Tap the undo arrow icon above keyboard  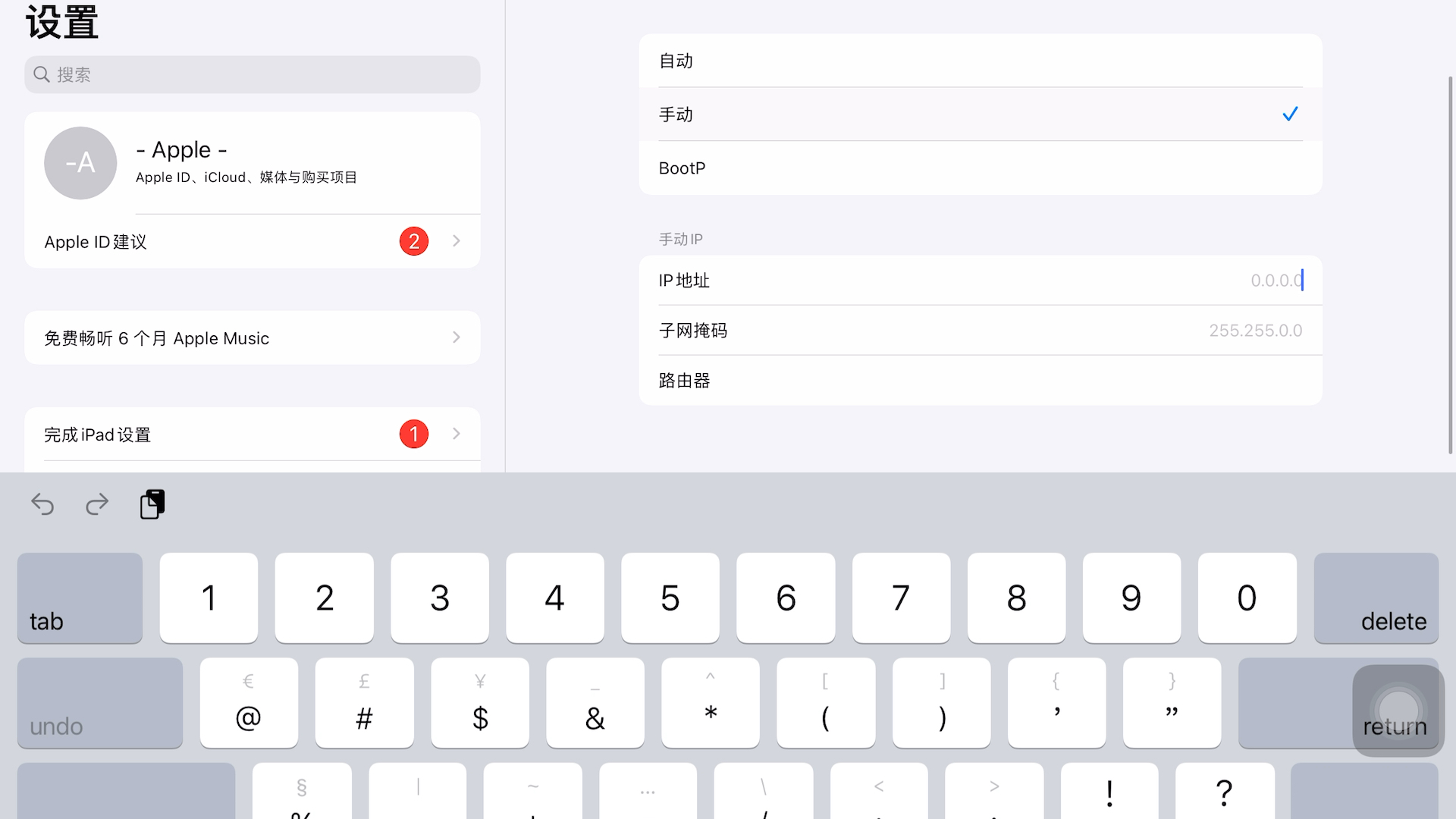point(42,504)
